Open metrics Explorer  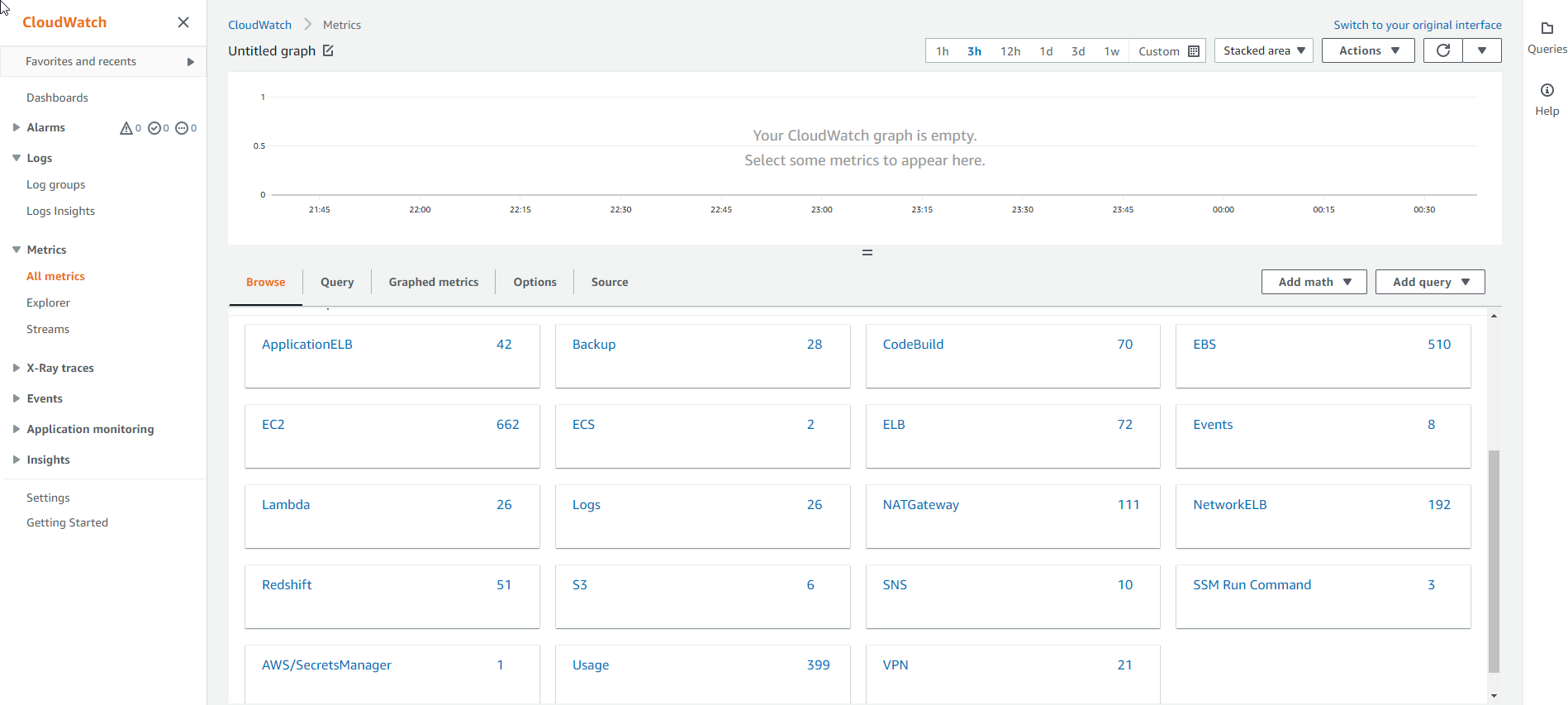tap(48, 302)
